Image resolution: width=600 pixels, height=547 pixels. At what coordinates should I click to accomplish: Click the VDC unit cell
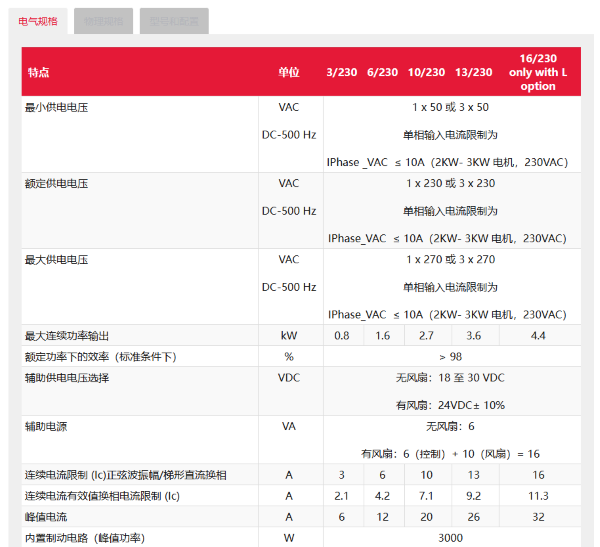289,378
